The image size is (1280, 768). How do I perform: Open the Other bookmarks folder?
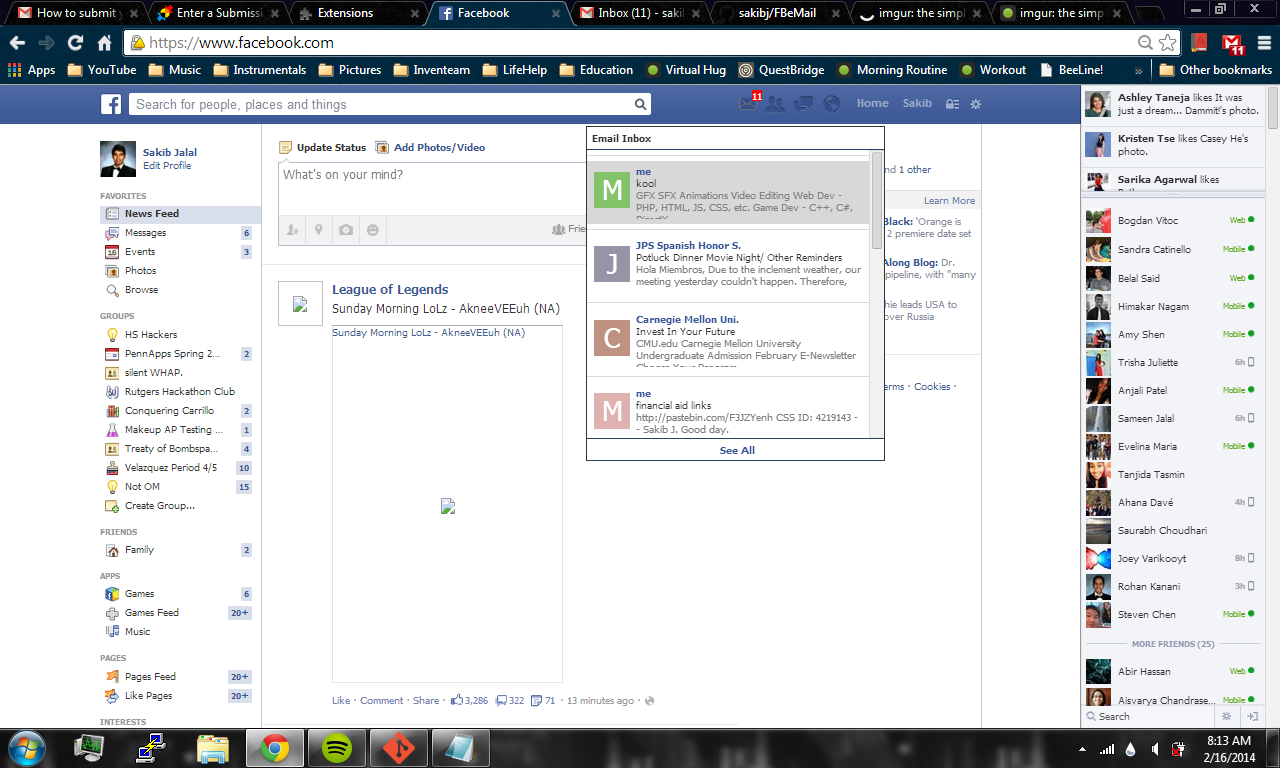(x=1216, y=70)
